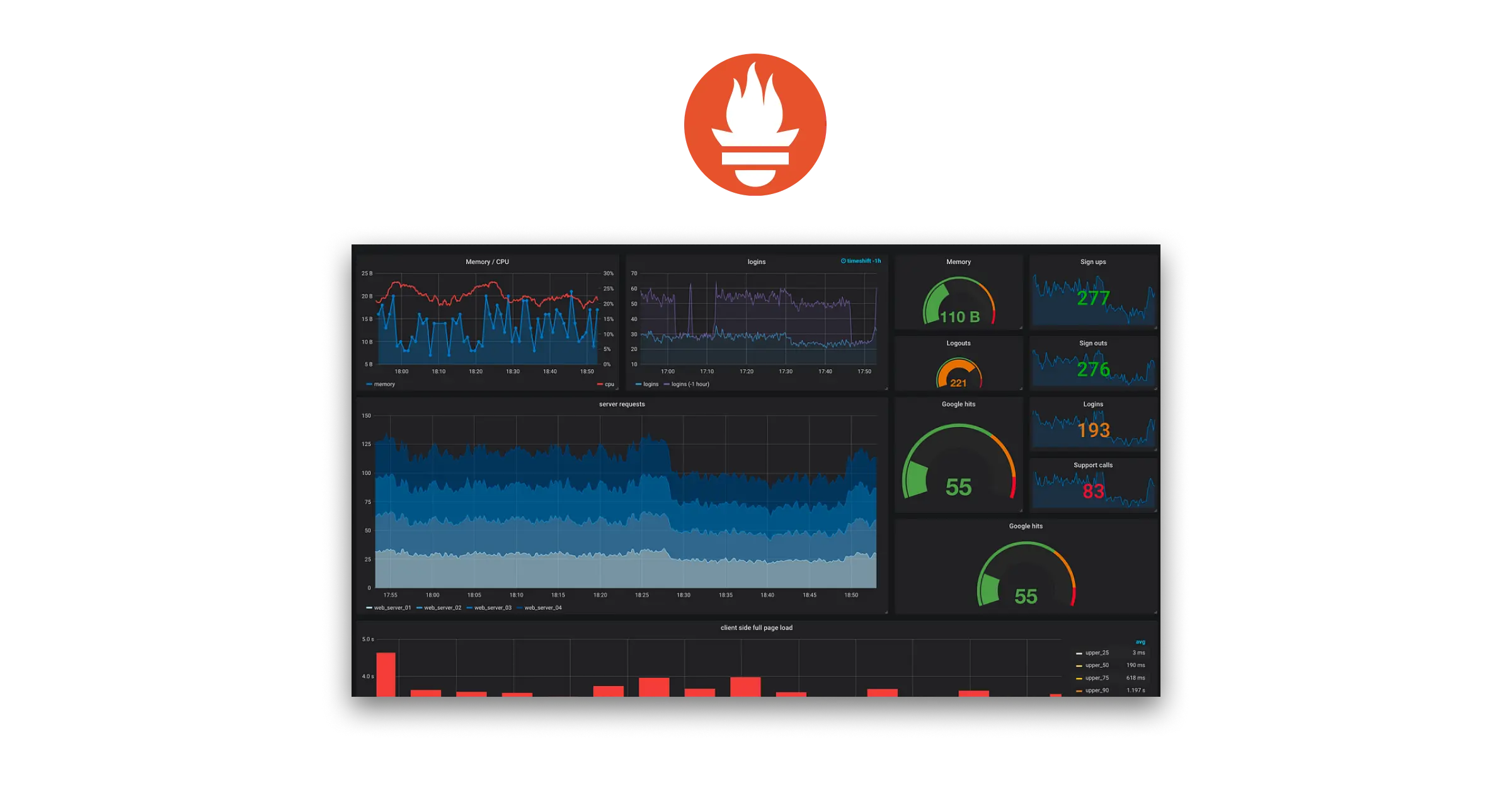Click the 83 Support calls value
The height and width of the screenshot is (790, 1512).
tap(1093, 491)
